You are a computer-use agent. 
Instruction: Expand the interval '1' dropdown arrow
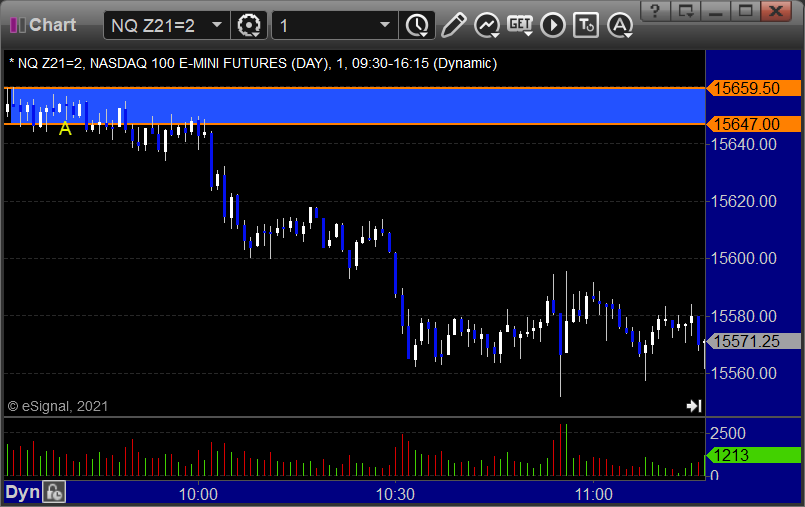(x=385, y=25)
